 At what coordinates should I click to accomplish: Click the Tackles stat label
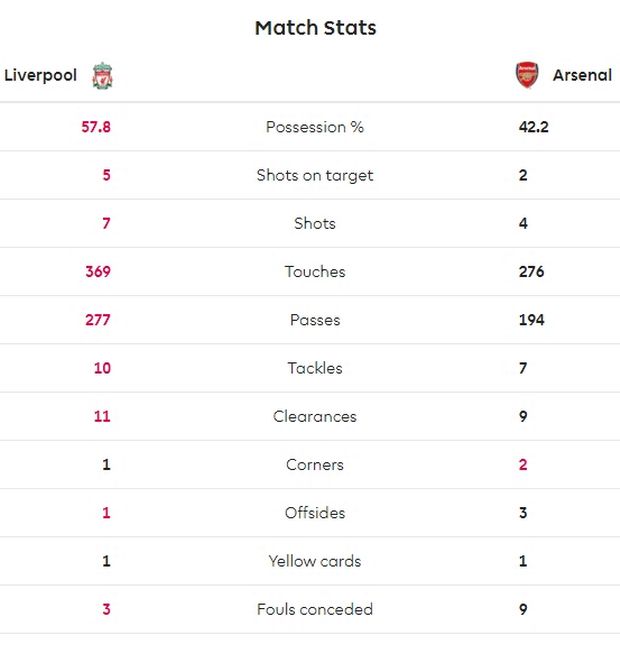pyautogui.click(x=315, y=368)
